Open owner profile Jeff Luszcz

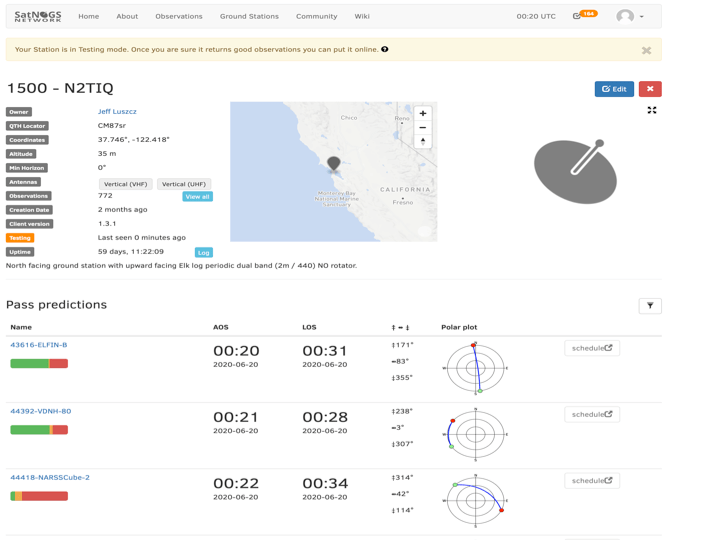coord(117,112)
